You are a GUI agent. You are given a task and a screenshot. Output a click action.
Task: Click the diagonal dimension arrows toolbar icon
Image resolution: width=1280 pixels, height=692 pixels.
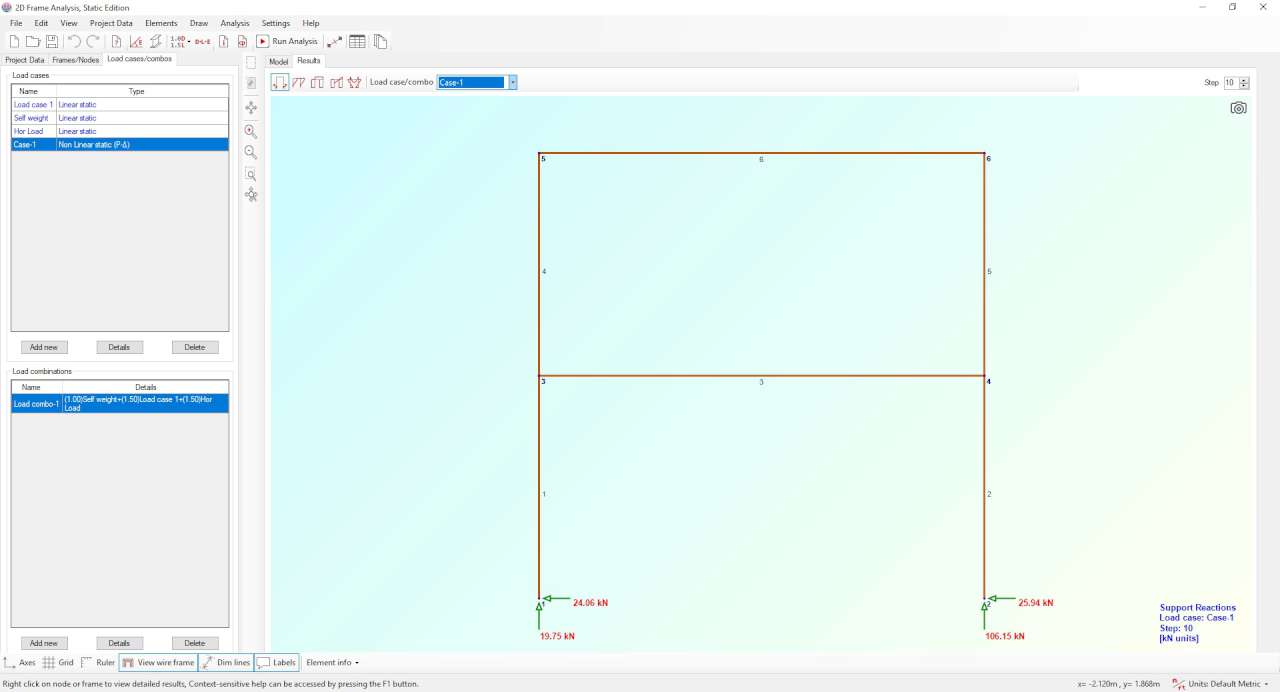[335, 41]
